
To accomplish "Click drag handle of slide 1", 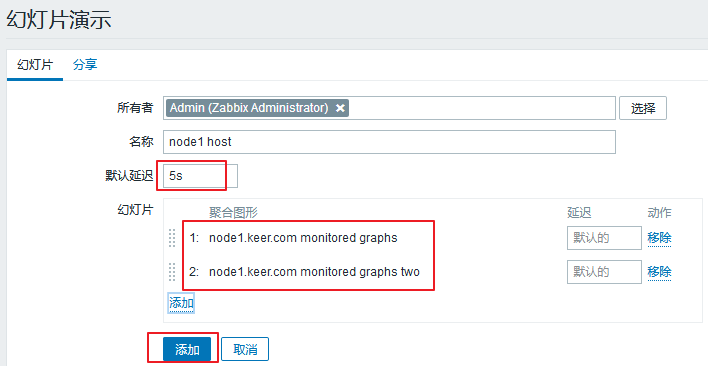I will pos(172,238).
